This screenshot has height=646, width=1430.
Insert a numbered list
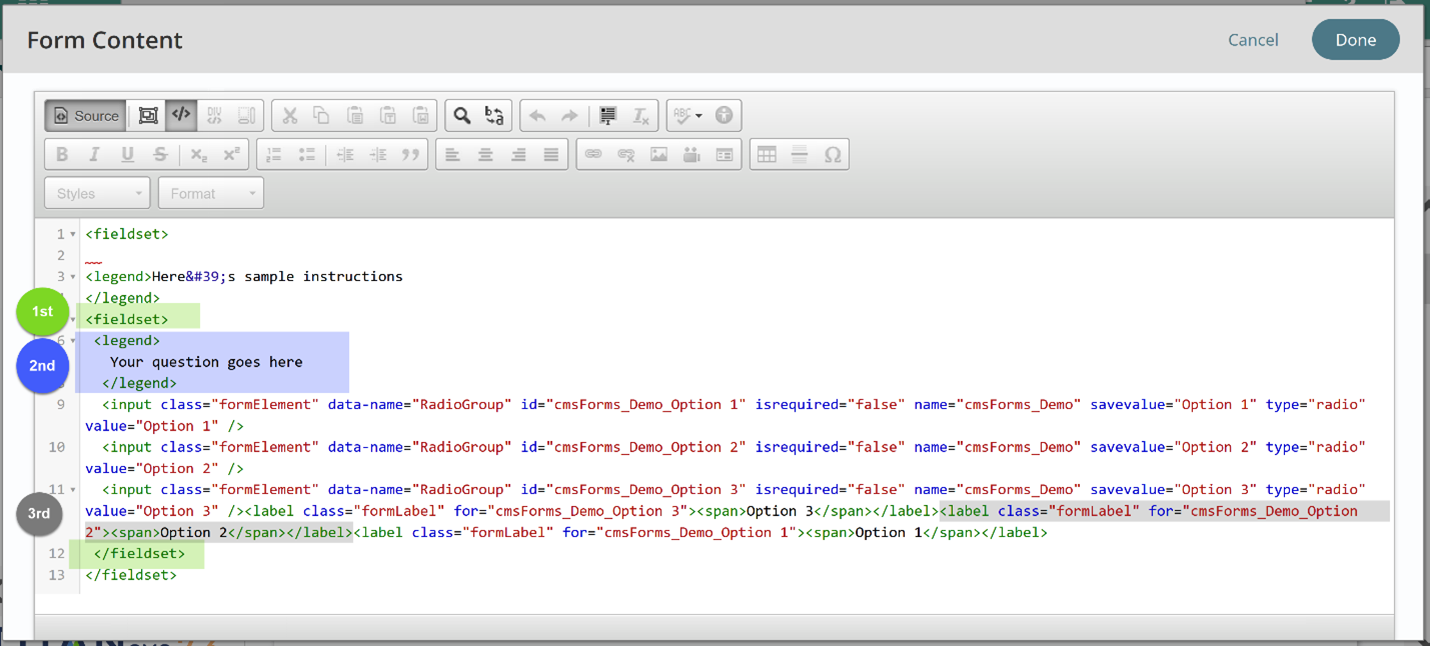(x=274, y=155)
